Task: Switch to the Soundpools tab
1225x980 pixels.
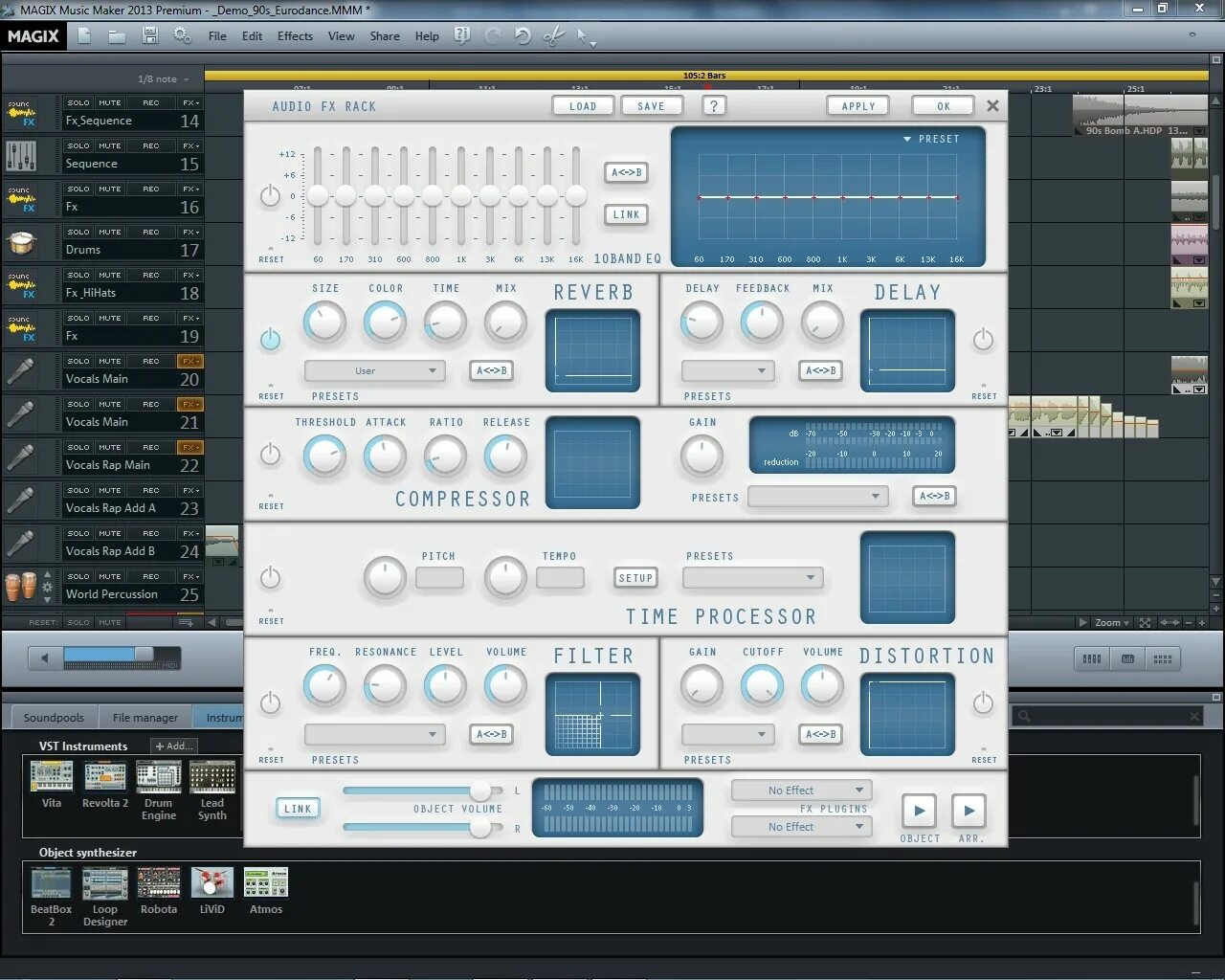Action: pyautogui.click(x=54, y=717)
